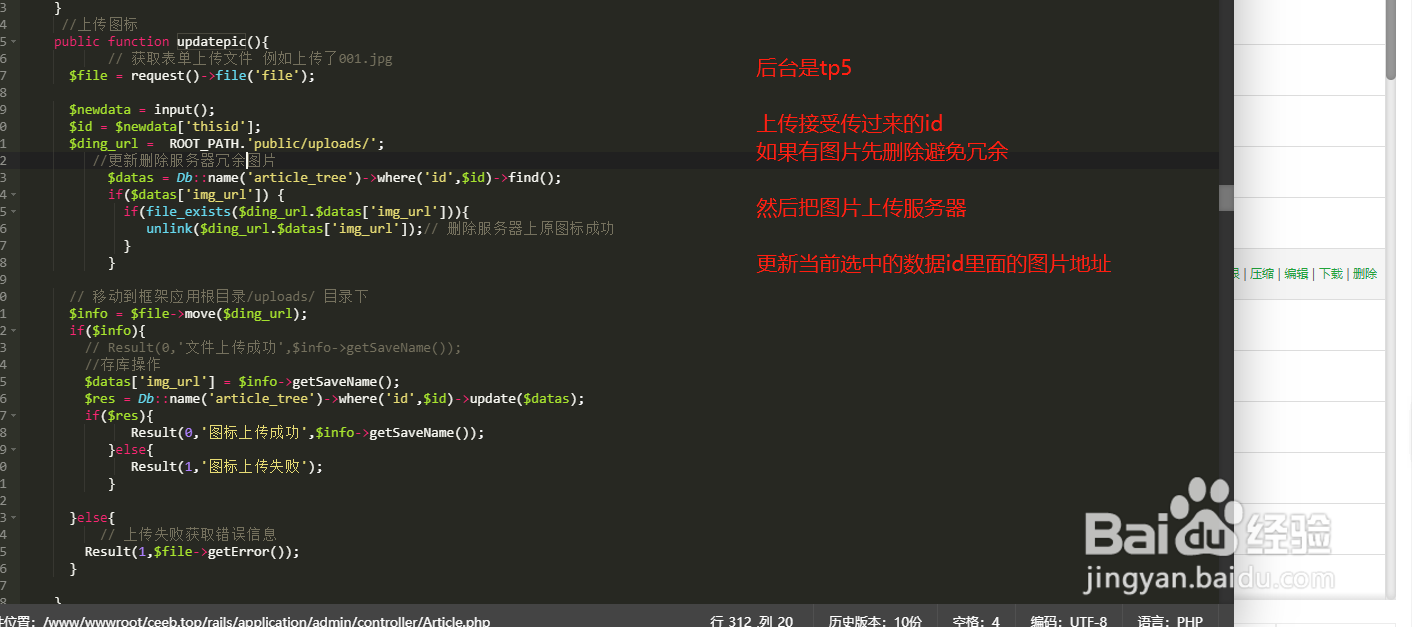This screenshot has height=627, width=1412.
Task: Collapse the inner }else{ block fold marker
Action: click(x=13, y=449)
